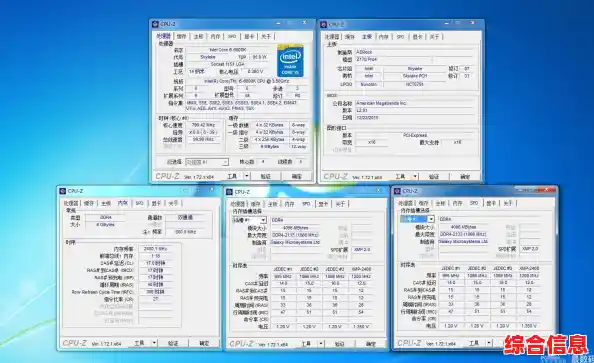Click the Socket 1151 LGA package value

(x=228, y=64)
